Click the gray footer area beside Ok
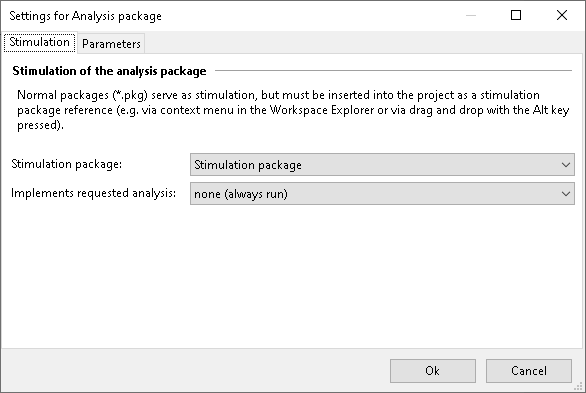 [x=194, y=371]
